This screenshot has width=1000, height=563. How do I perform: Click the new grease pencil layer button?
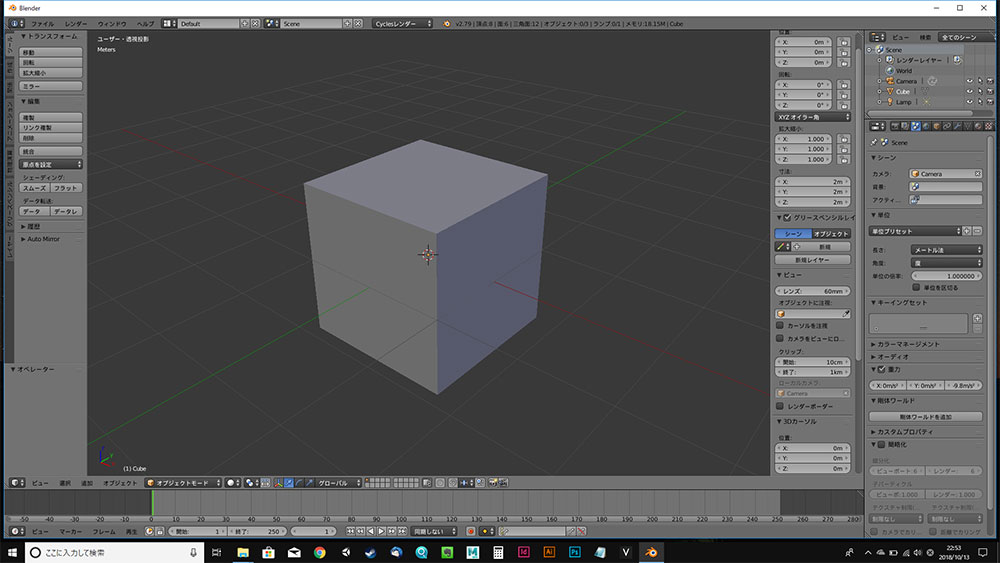coord(812,260)
